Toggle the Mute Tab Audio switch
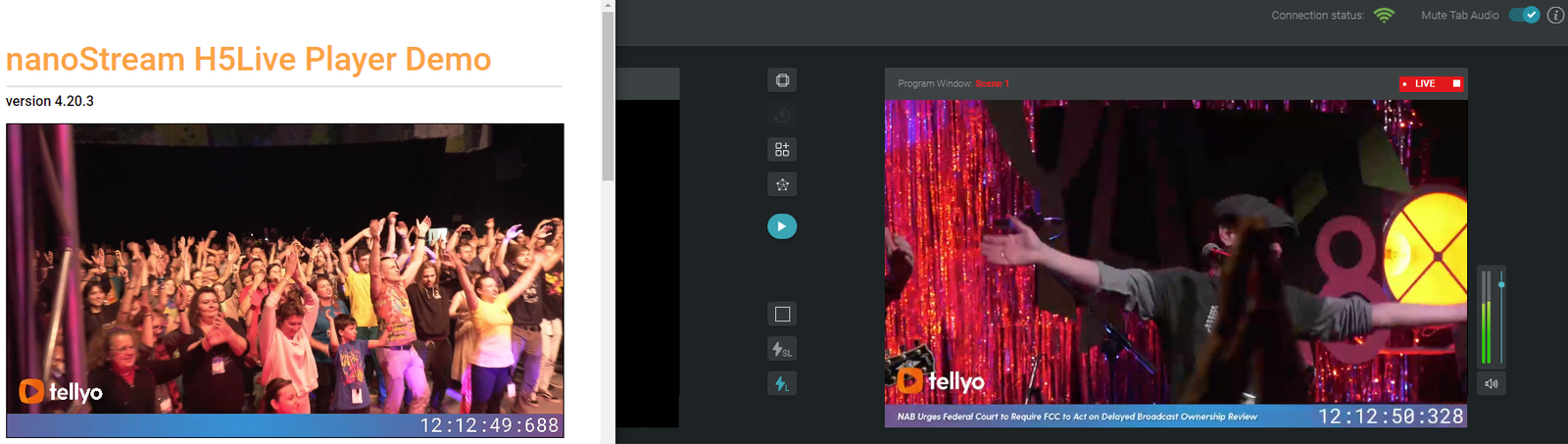The image size is (1568, 444). coord(1524,15)
